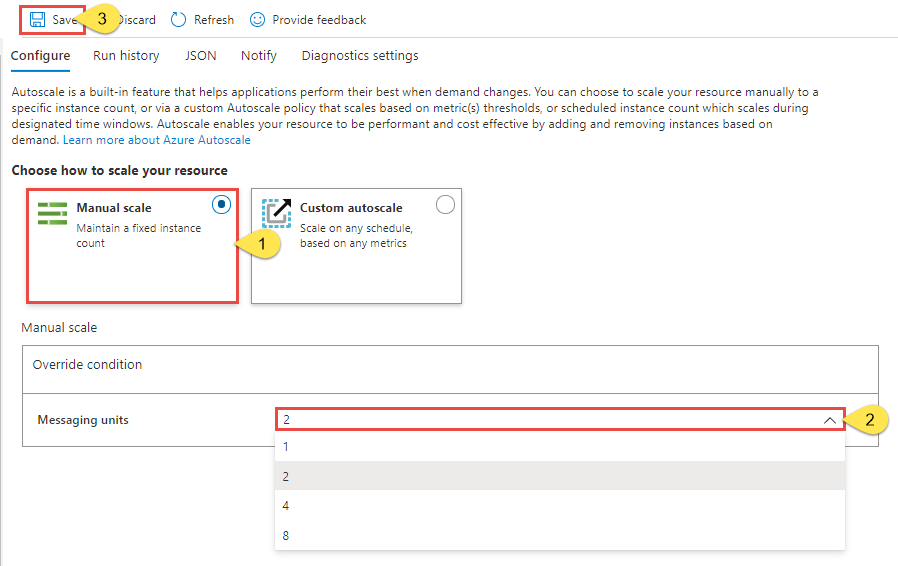Viewport: 898px width, 566px height.
Task: Choose 4 messaging units from list
Action: pos(560,506)
